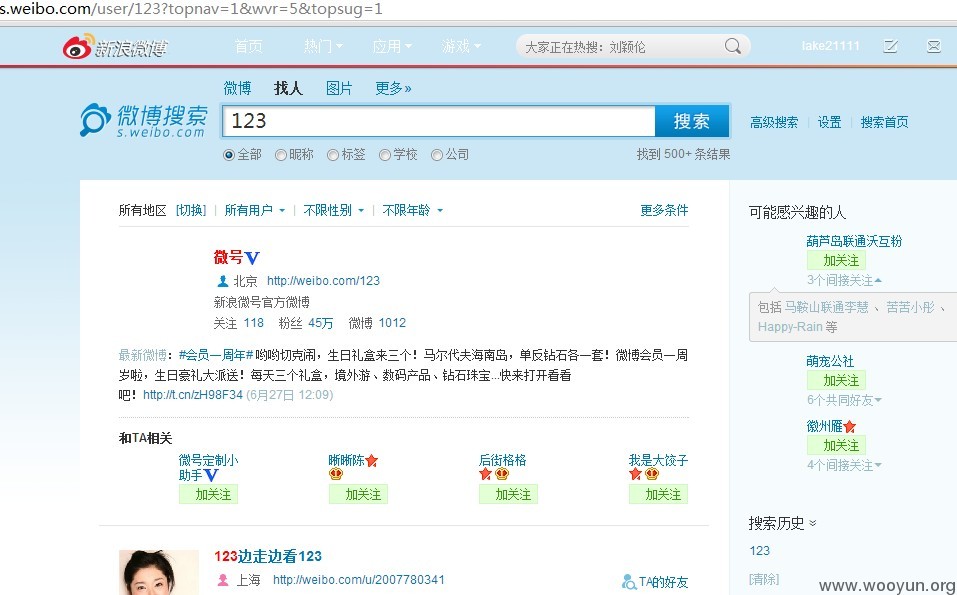Follow 葫芦岛联通沃互粉 with 加关注
The height and width of the screenshot is (595, 957).
[836, 261]
